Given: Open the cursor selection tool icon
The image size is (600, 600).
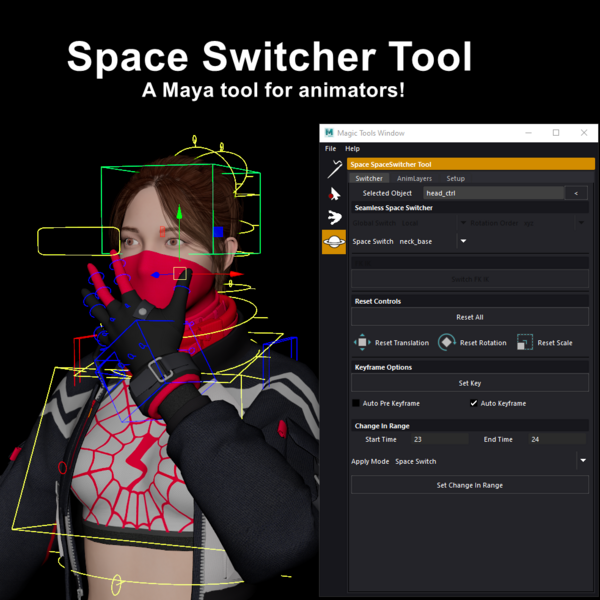Looking at the screenshot, I should pos(334,194).
